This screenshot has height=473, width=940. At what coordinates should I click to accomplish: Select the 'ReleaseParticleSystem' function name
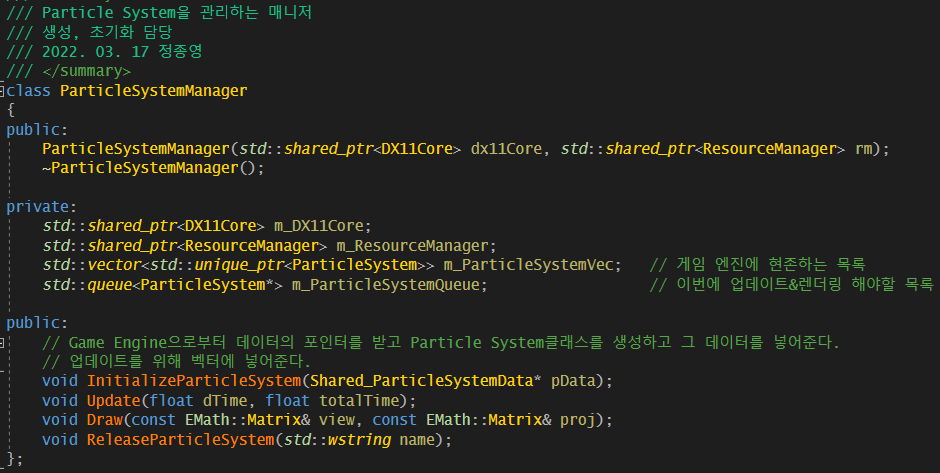[180, 439]
